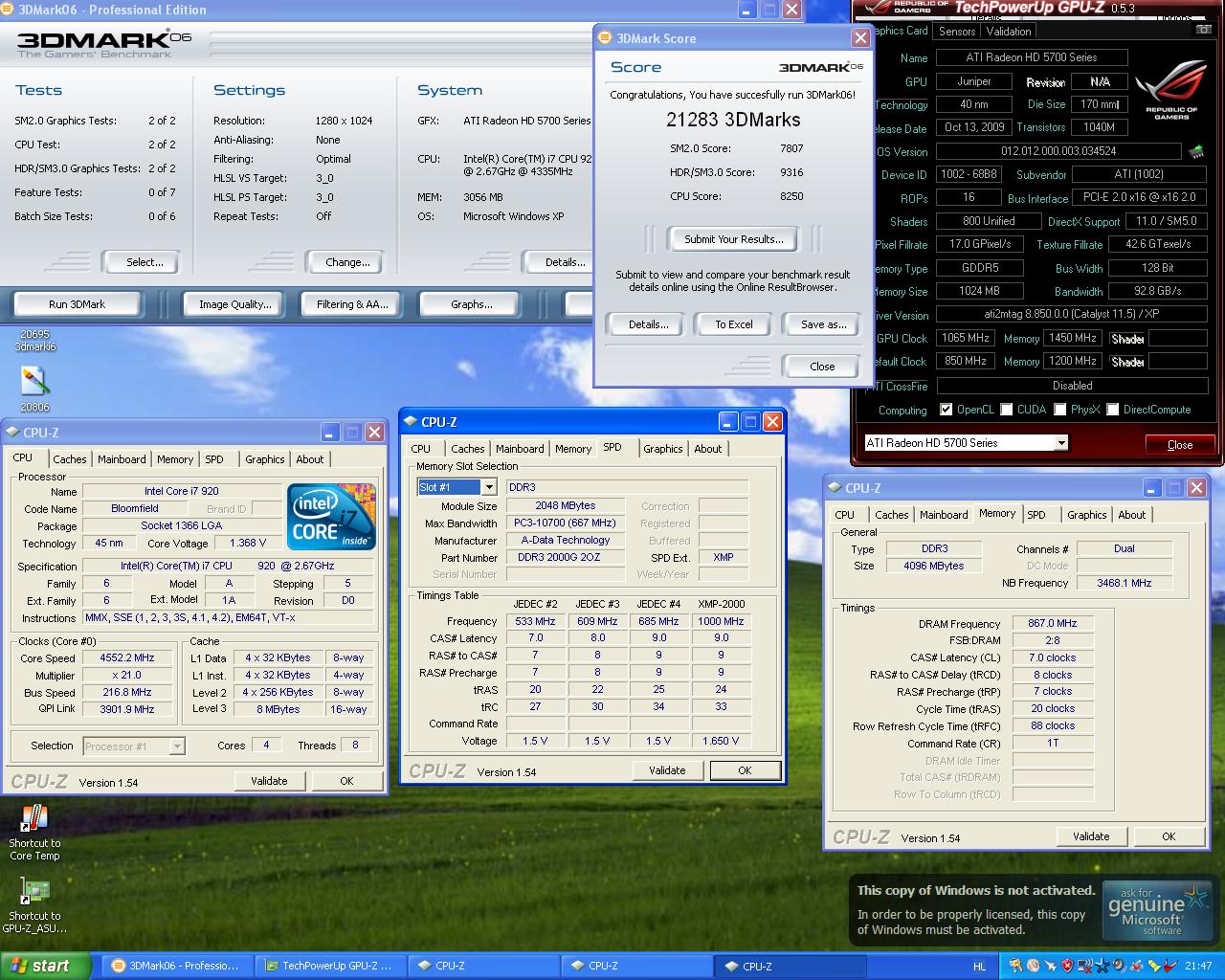Click the CPU-Z SPD window title icon

[x=411, y=422]
